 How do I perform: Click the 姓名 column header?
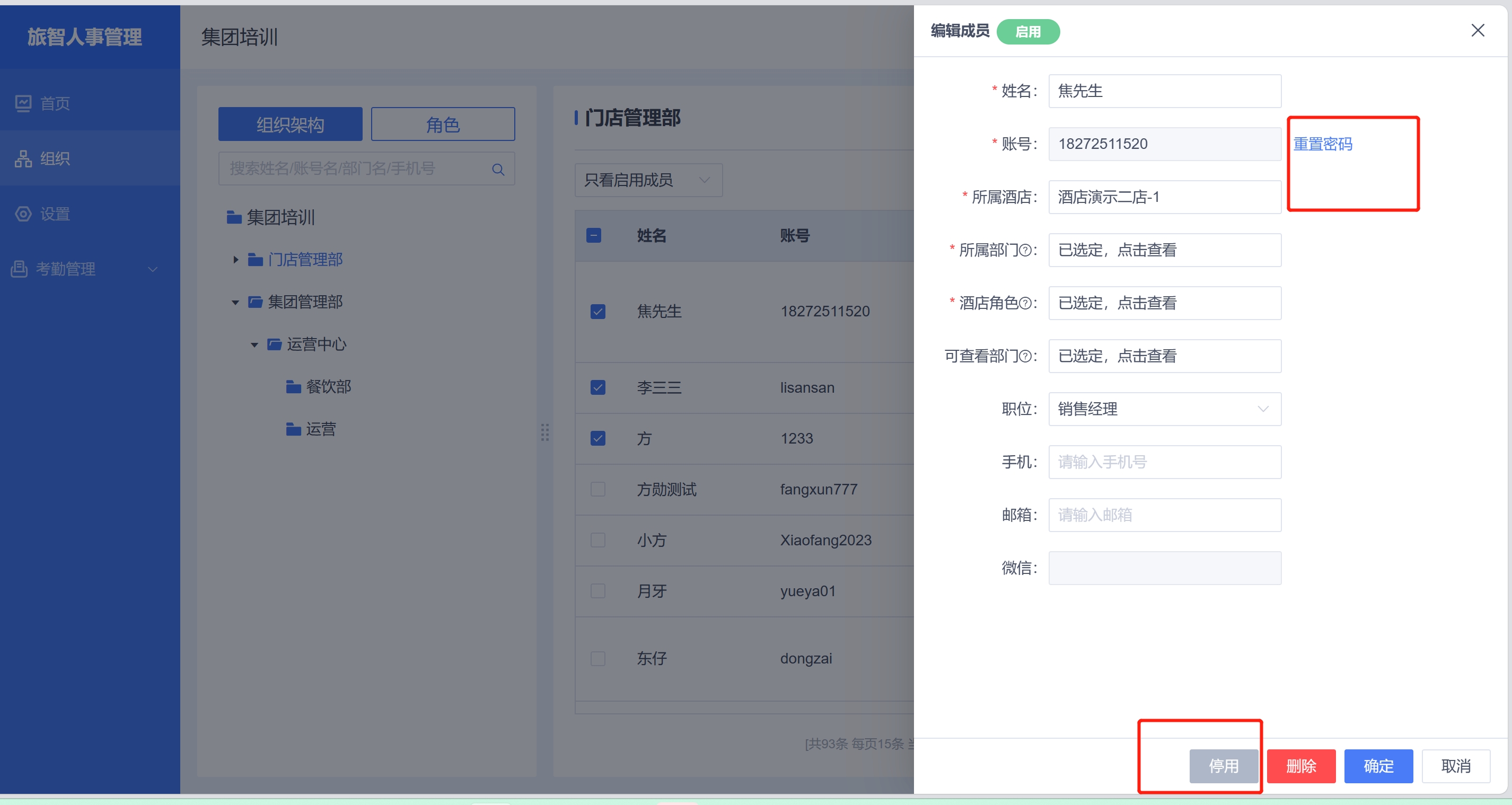tap(652, 235)
